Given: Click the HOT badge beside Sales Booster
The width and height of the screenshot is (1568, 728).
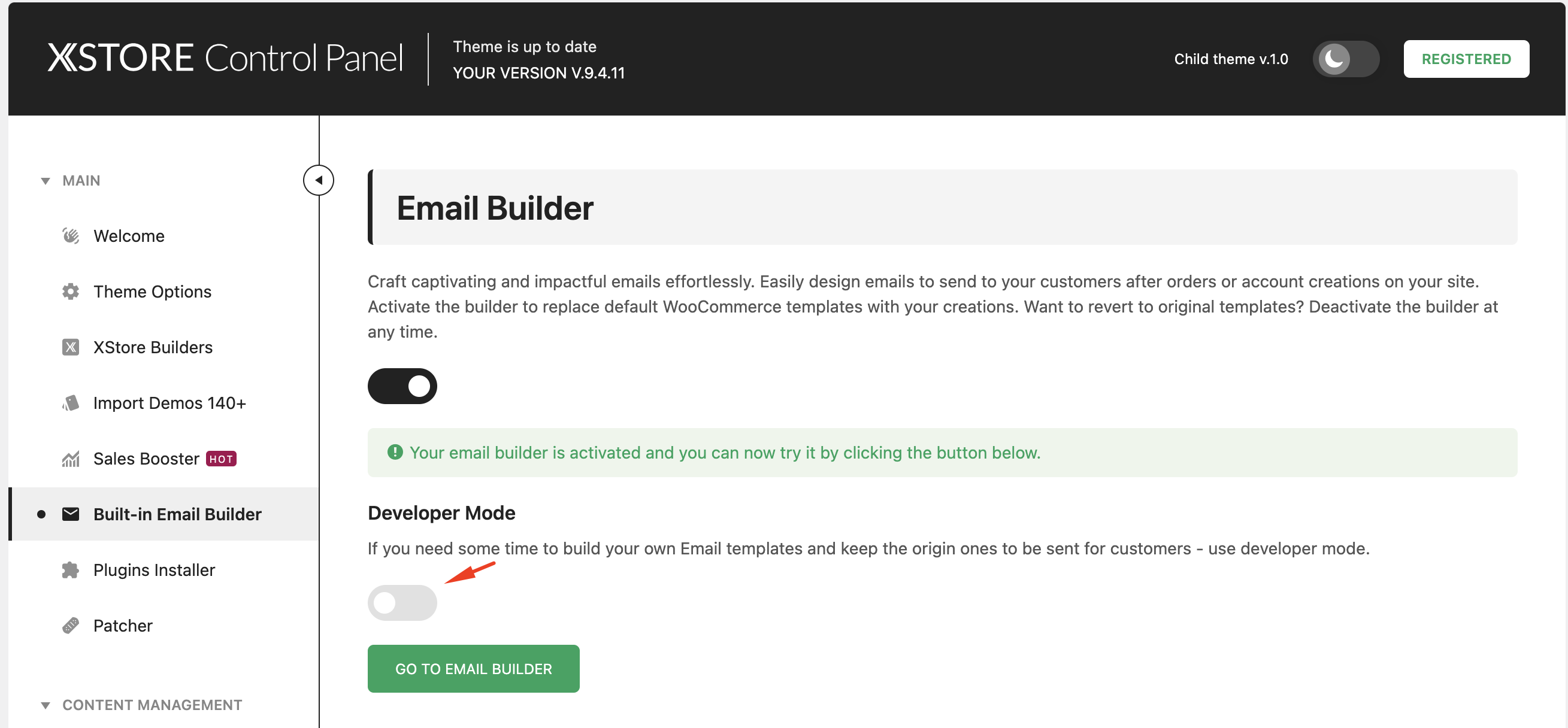Looking at the screenshot, I should point(221,459).
